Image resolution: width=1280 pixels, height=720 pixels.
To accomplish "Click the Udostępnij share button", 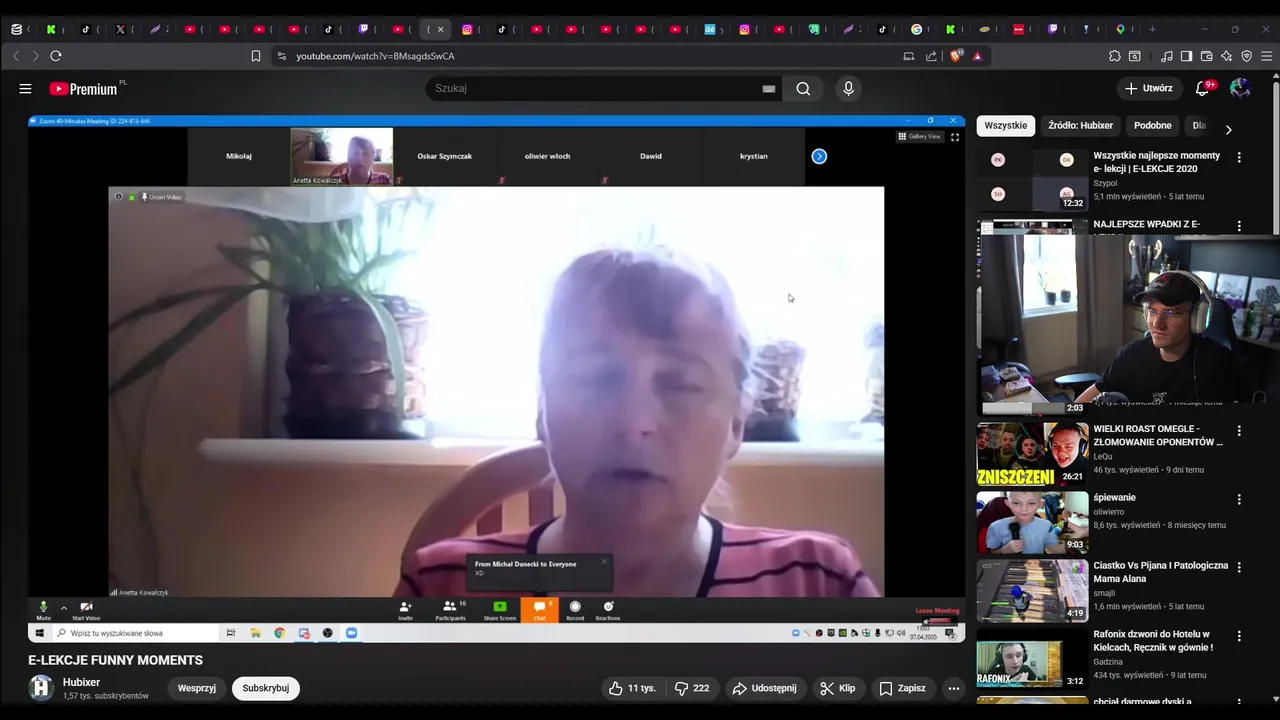I will 765,688.
